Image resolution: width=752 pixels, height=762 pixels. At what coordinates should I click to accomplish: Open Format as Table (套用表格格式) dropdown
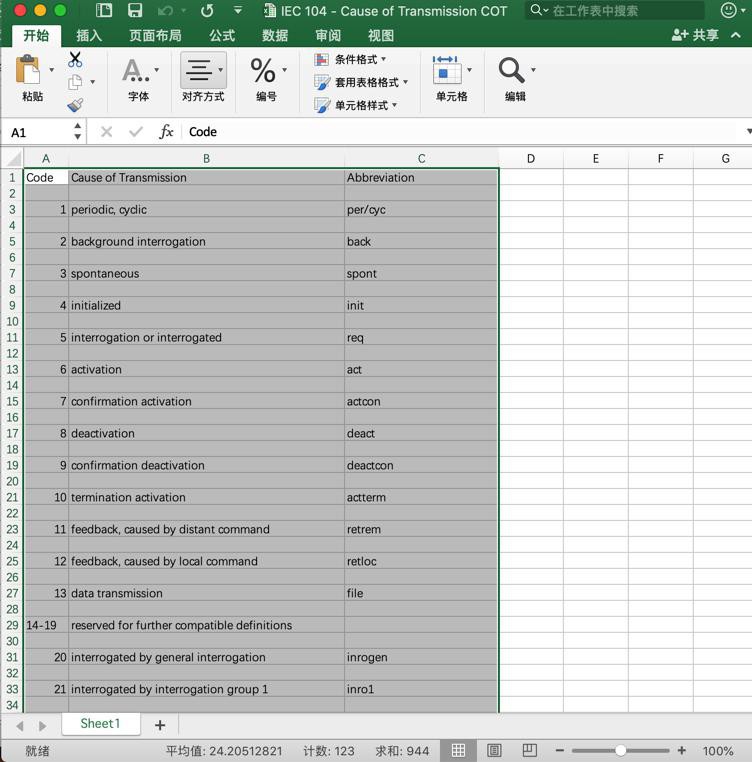[361, 82]
